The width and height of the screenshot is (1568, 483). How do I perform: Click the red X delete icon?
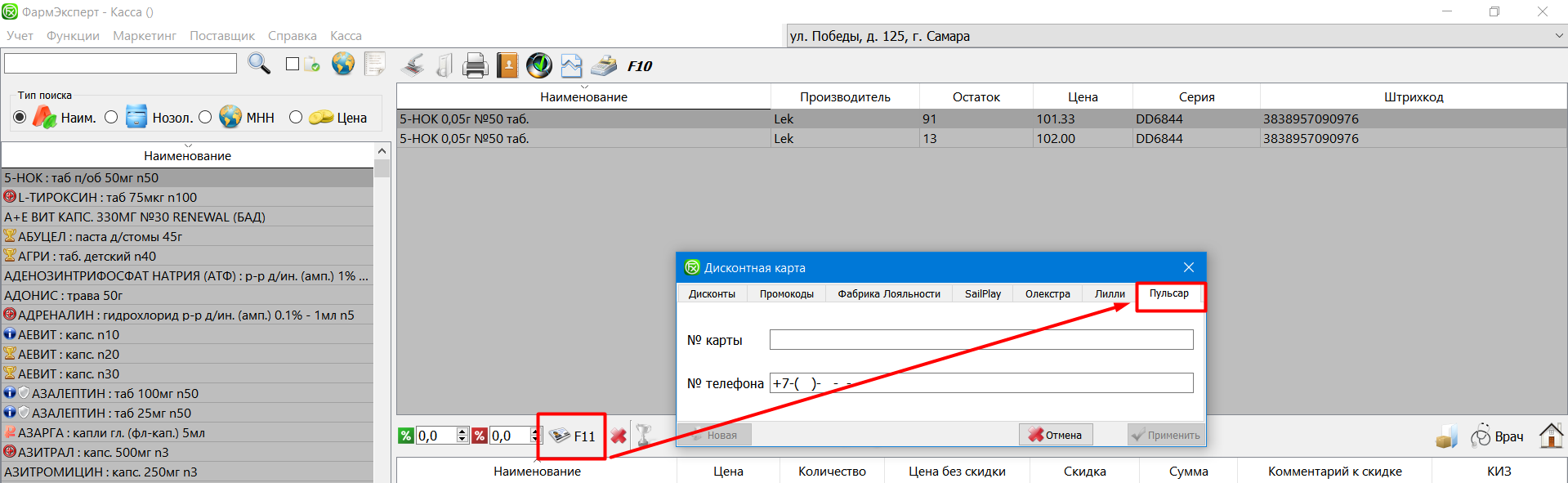(x=619, y=436)
